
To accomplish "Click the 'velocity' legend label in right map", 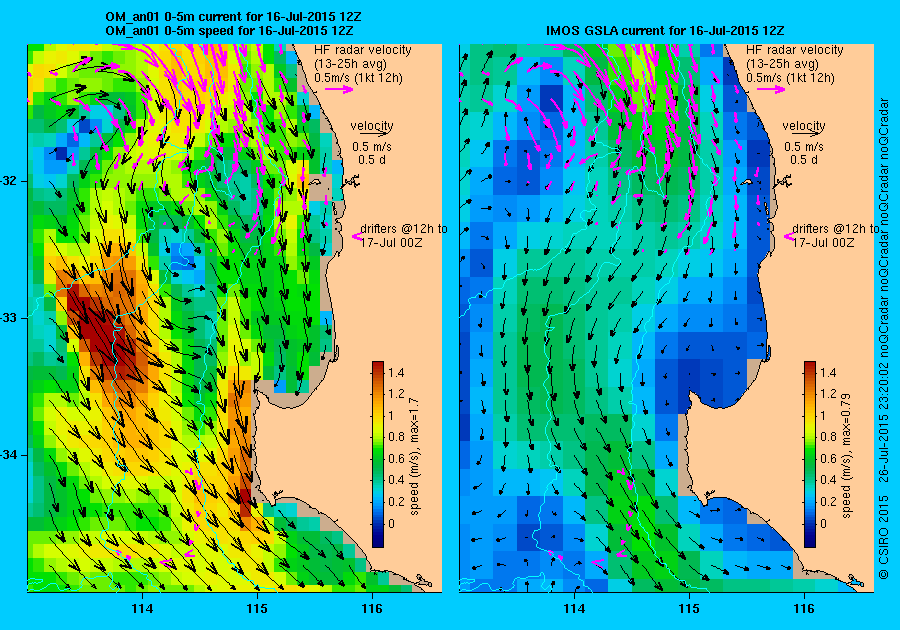I will tap(804, 125).
